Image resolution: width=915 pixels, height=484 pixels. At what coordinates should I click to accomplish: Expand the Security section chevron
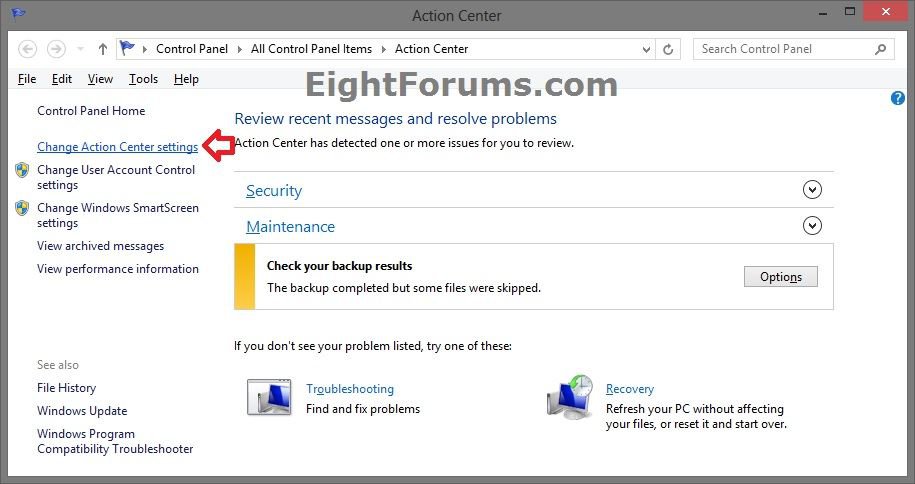(x=812, y=190)
